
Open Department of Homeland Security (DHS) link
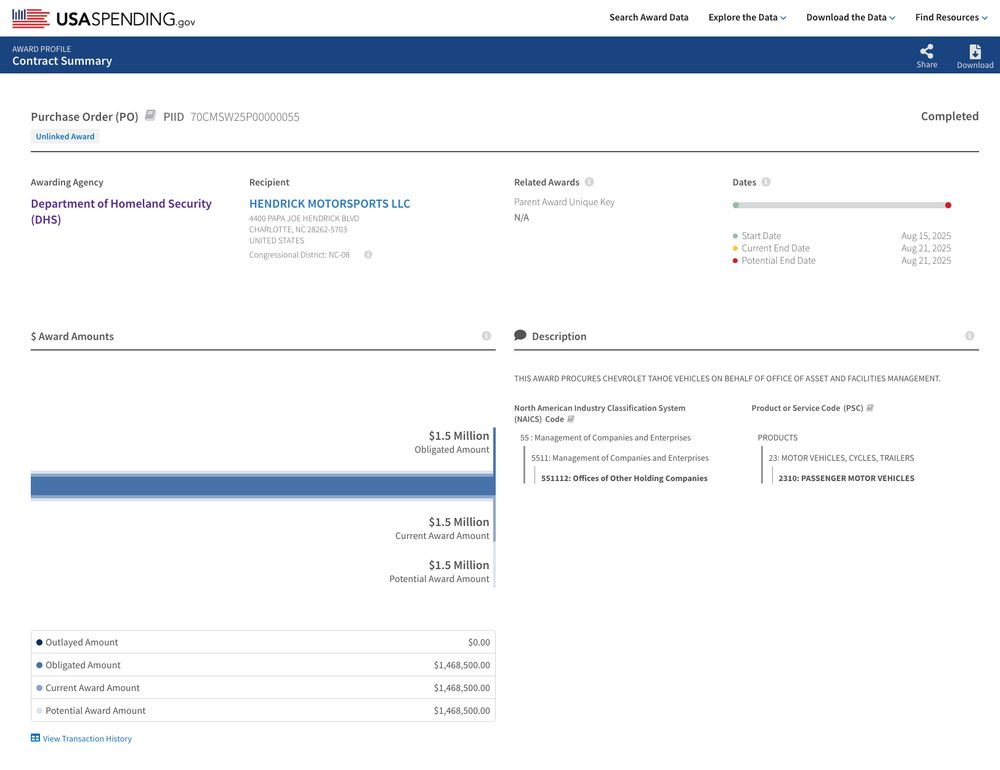click(x=121, y=211)
